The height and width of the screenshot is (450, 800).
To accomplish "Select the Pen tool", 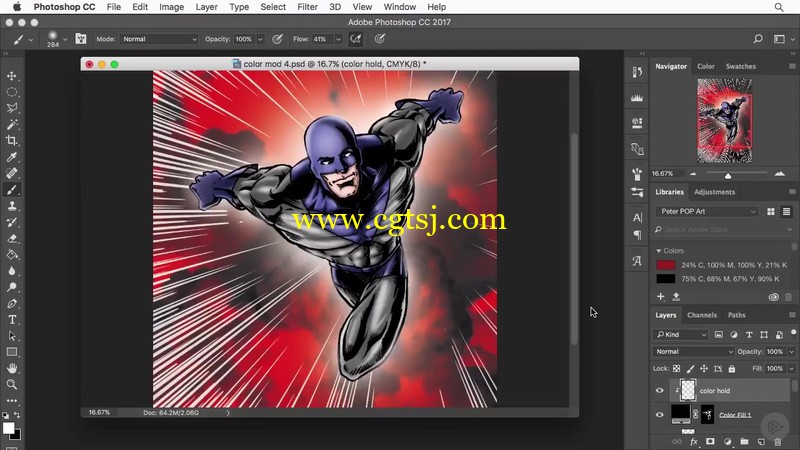I will [x=12, y=304].
